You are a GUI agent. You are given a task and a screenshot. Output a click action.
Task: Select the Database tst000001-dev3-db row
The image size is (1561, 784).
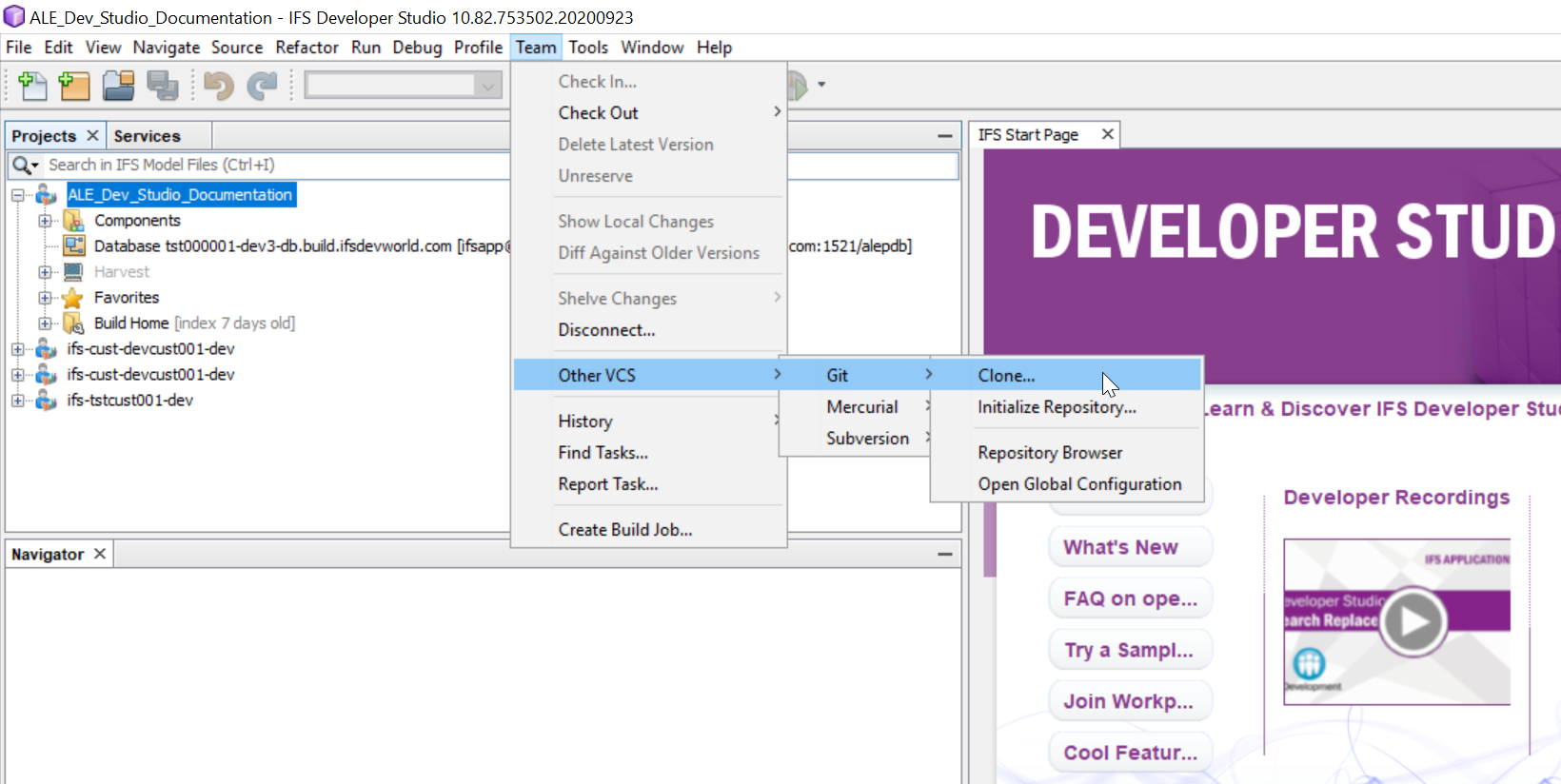click(x=303, y=246)
